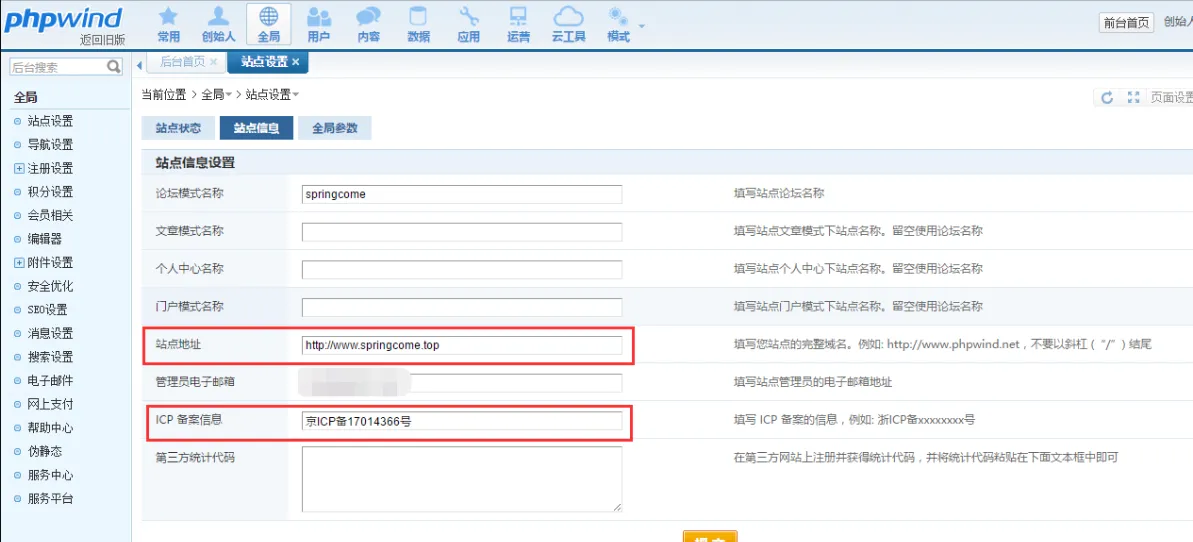Click the 论坛模式名称 input field

pos(462,194)
